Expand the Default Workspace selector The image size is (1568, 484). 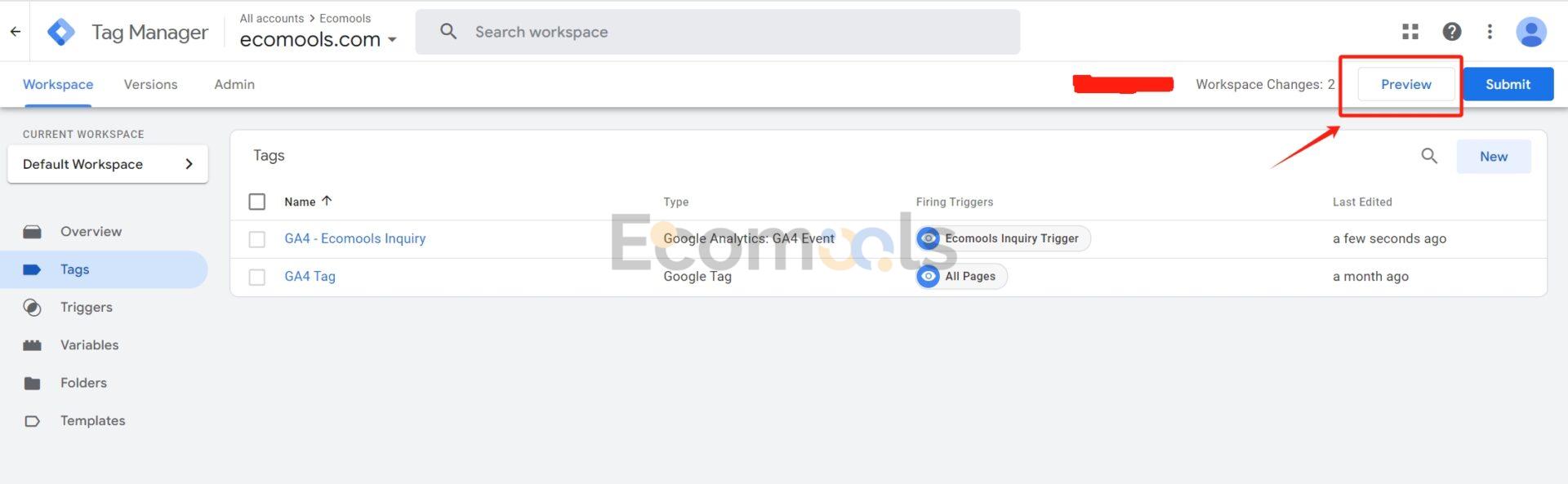click(108, 164)
